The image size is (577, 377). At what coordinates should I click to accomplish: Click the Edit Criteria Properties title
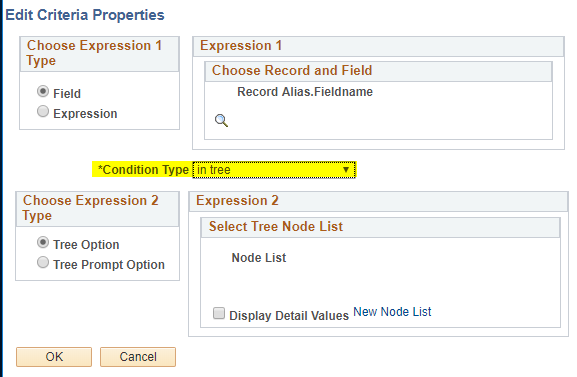[85, 15]
